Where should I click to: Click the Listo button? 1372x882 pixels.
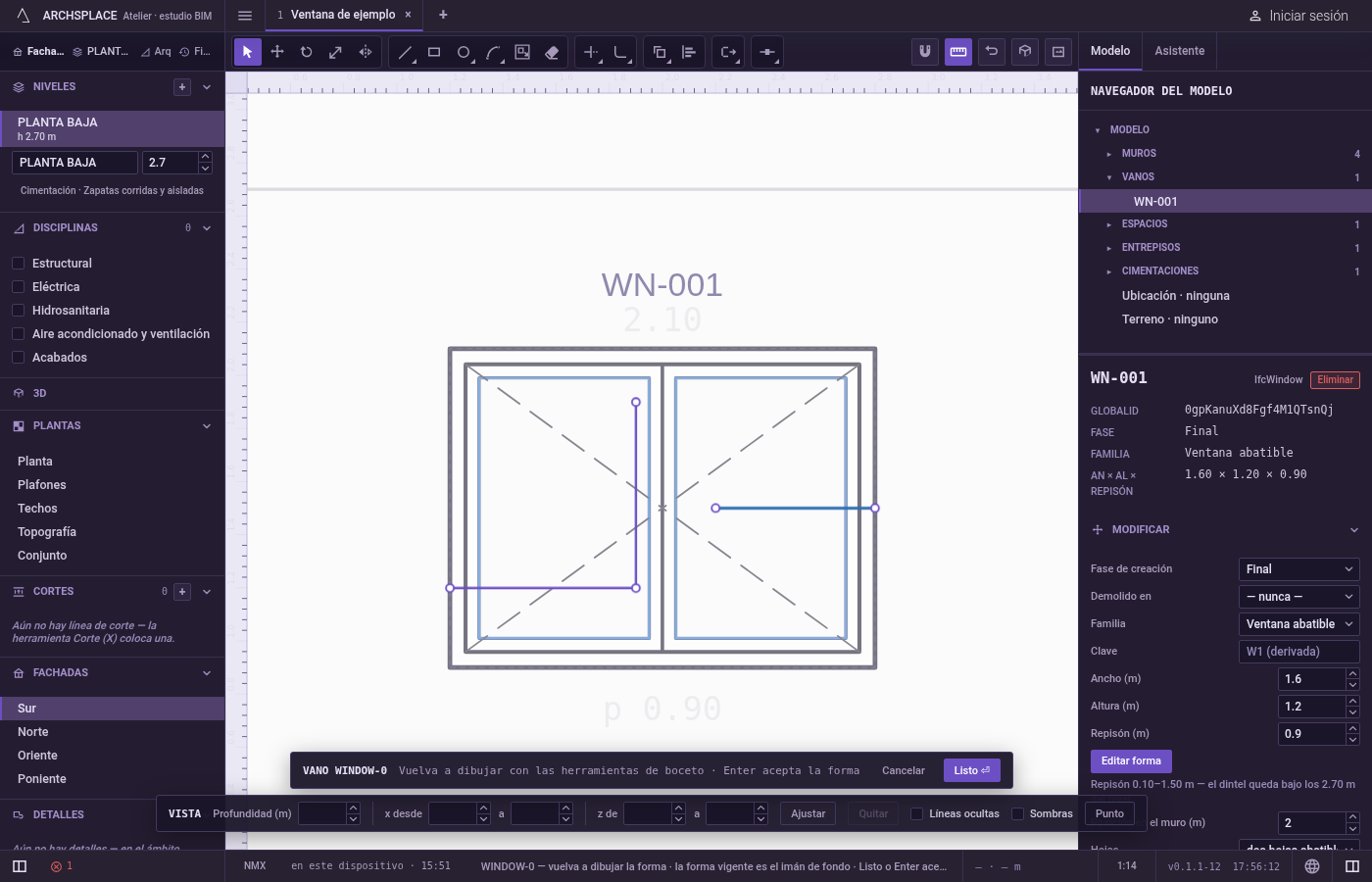coord(972,770)
